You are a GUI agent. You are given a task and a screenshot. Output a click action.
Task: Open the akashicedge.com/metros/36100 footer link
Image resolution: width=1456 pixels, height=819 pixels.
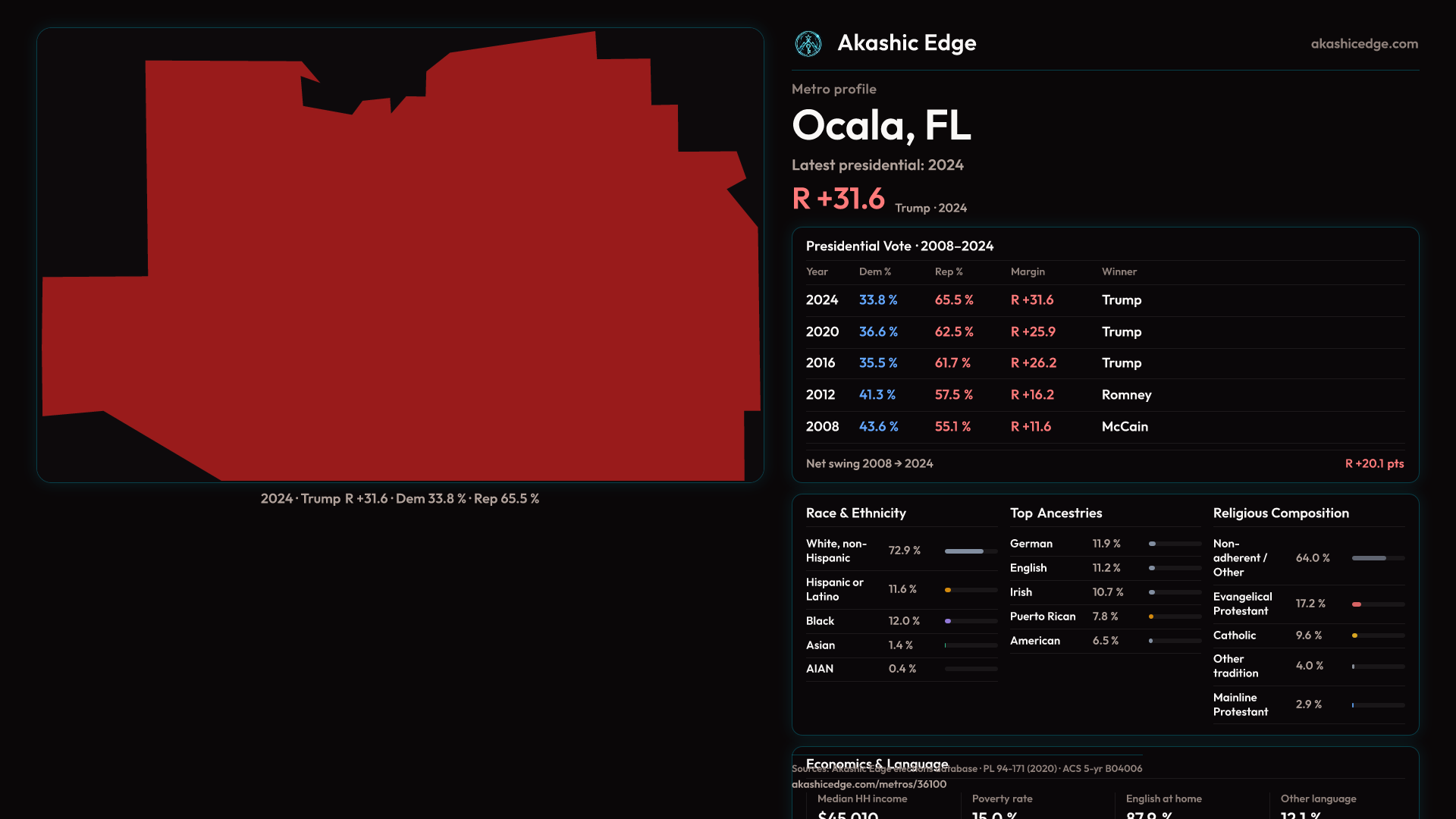tap(869, 784)
